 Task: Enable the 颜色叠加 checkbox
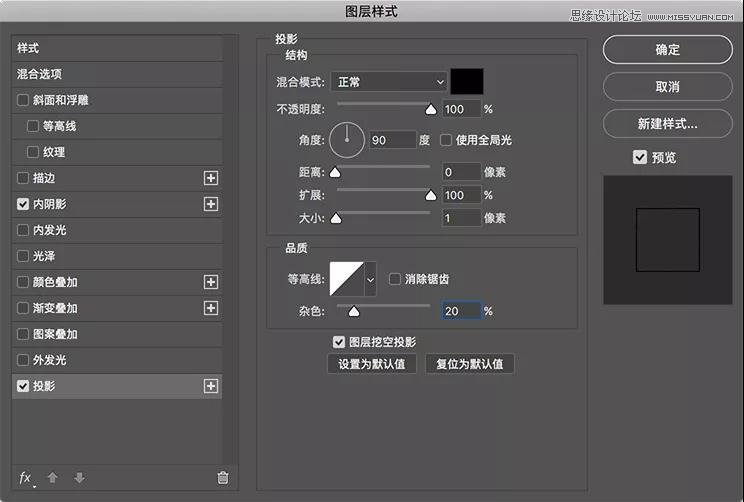point(23,282)
